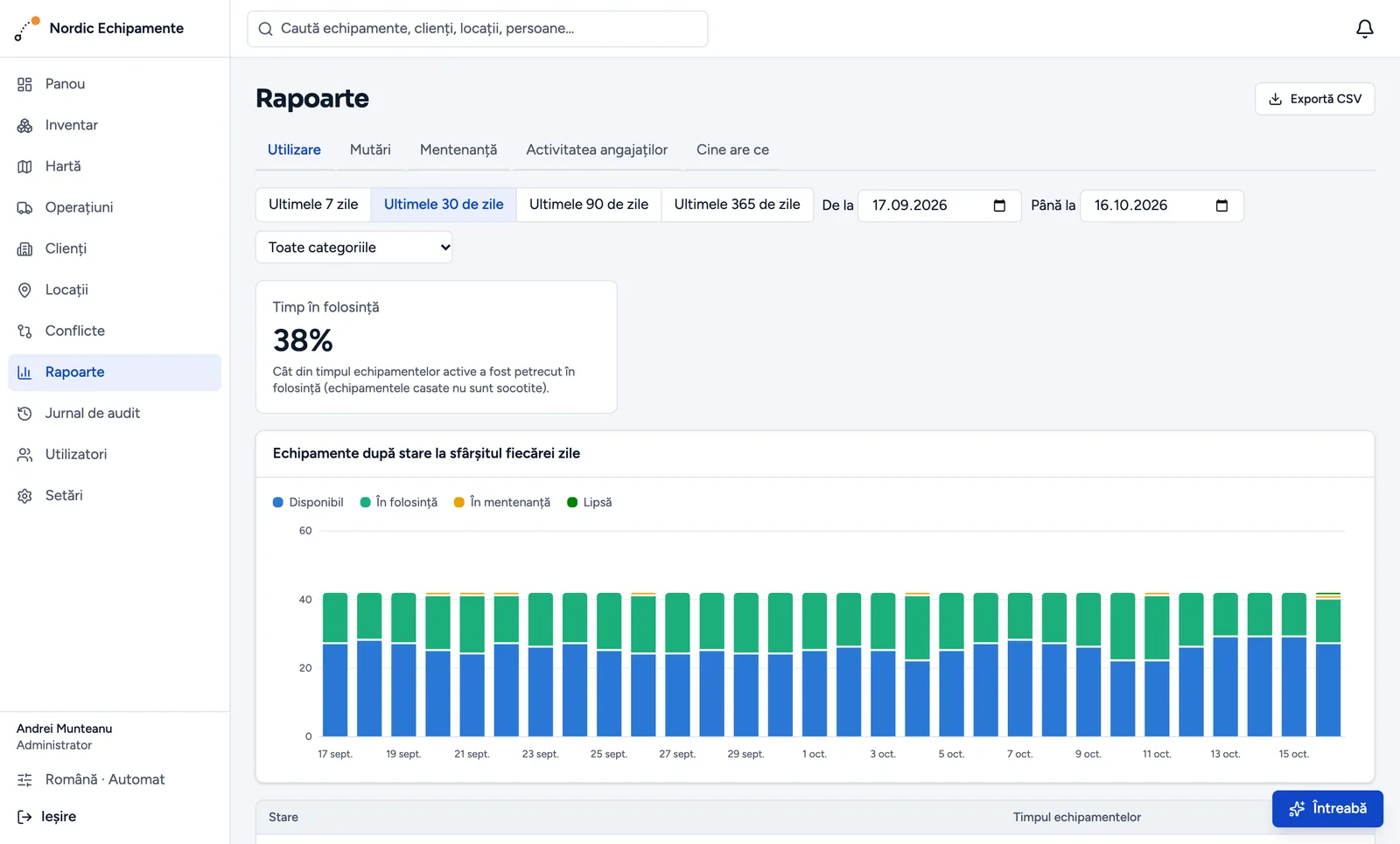Image resolution: width=1400 pixels, height=844 pixels.
Task: Click the Întreabă assistant button
Action: 1327,809
